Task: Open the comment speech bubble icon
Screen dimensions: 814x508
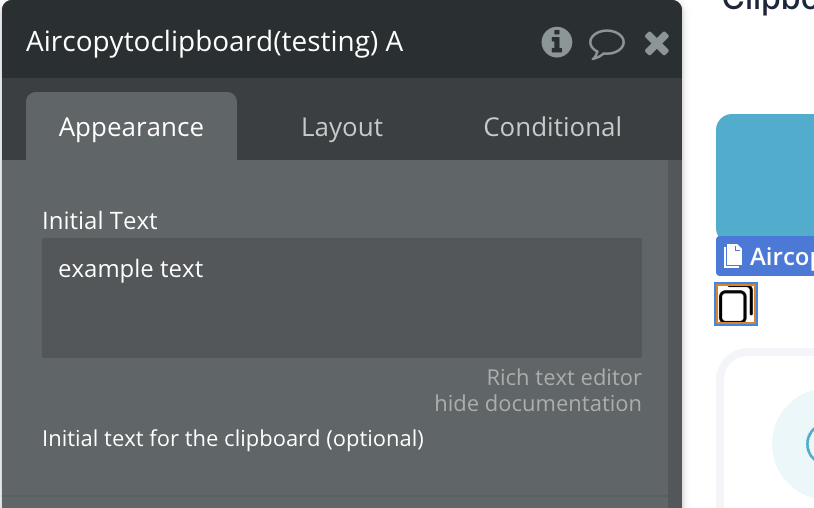Action: coord(606,42)
